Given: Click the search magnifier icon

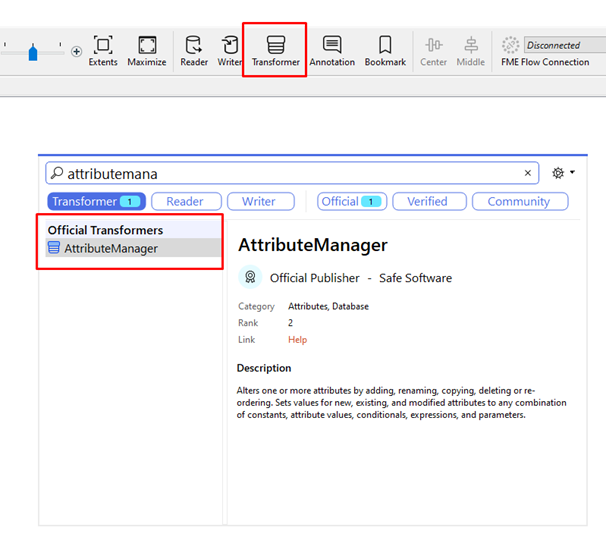Looking at the screenshot, I should pyautogui.click(x=57, y=172).
